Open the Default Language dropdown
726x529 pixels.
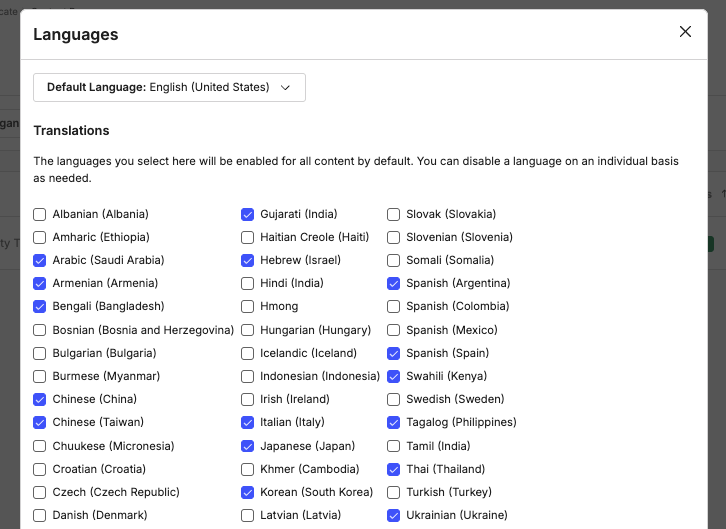(x=169, y=87)
